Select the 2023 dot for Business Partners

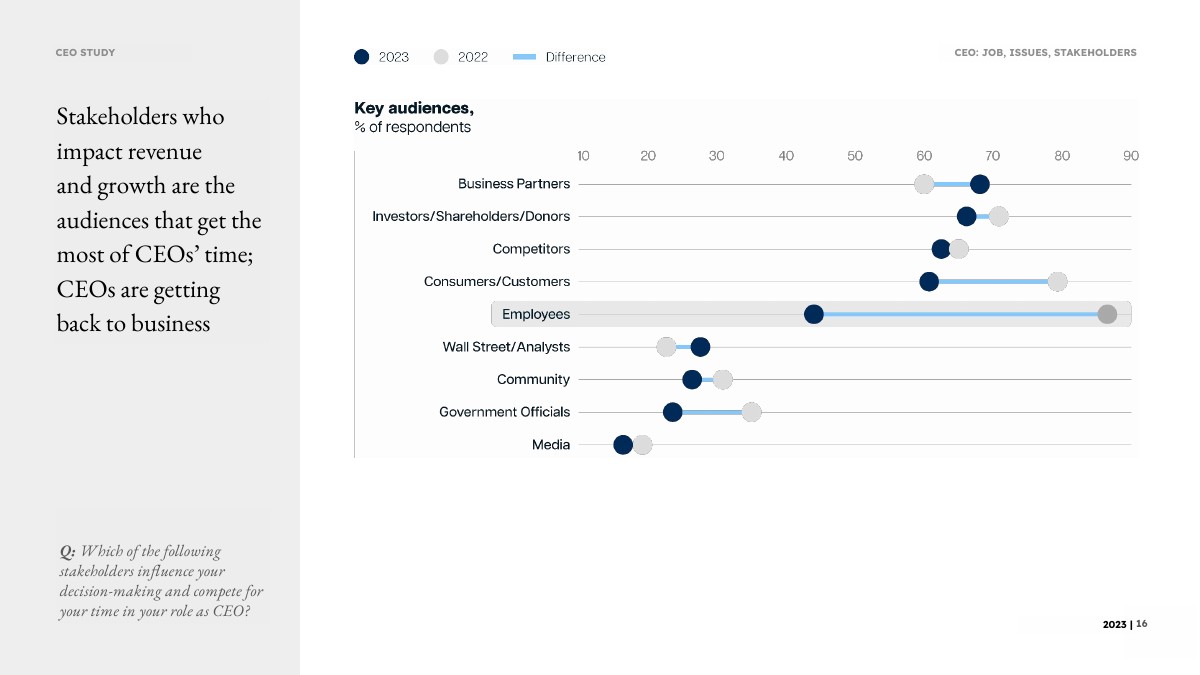coord(980,184)
